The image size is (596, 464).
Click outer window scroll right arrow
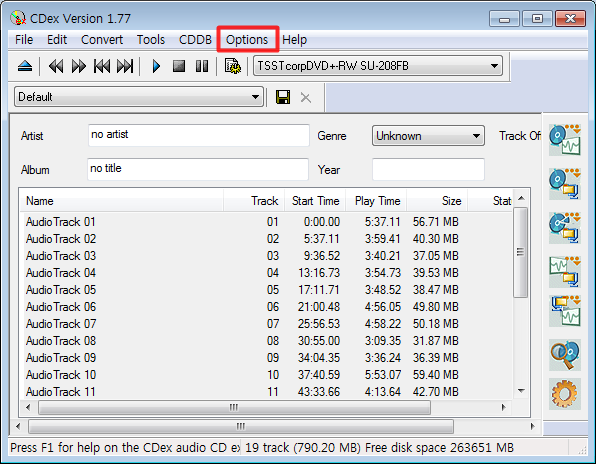coord(533,426)
